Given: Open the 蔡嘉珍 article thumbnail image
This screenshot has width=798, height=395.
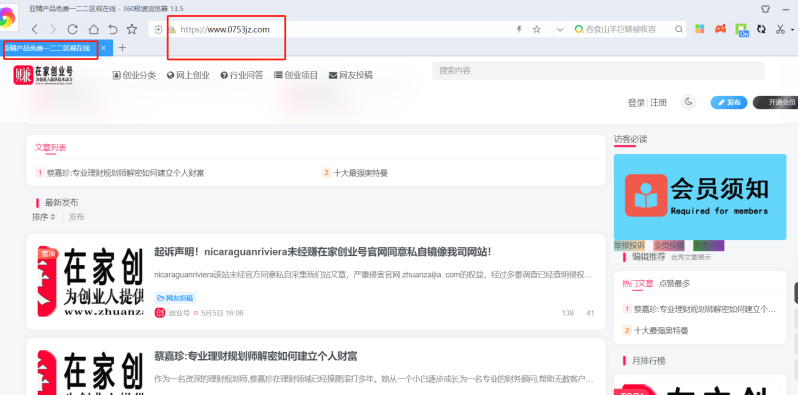Looking at the screenshot, I should pos(91,373).
